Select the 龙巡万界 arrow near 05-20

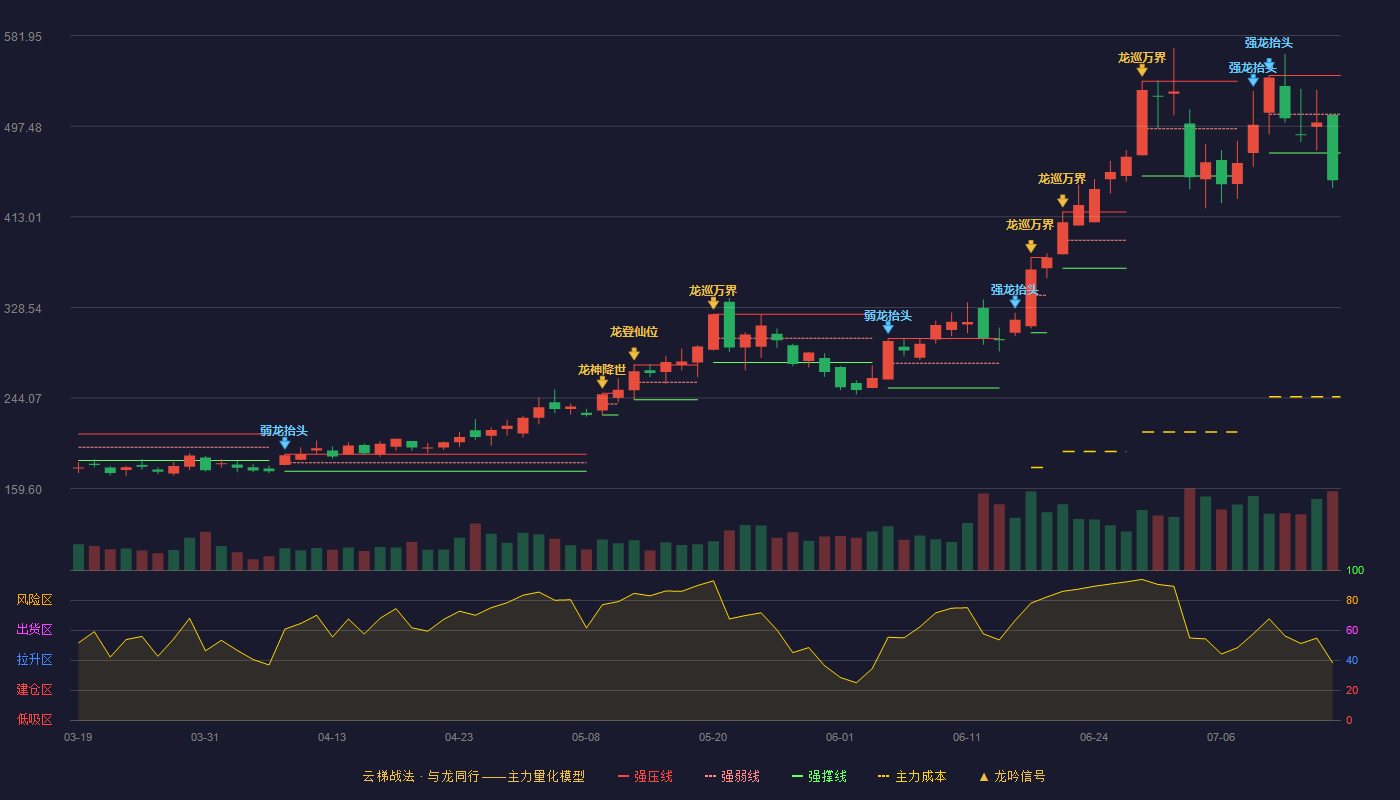pos(713,303)
